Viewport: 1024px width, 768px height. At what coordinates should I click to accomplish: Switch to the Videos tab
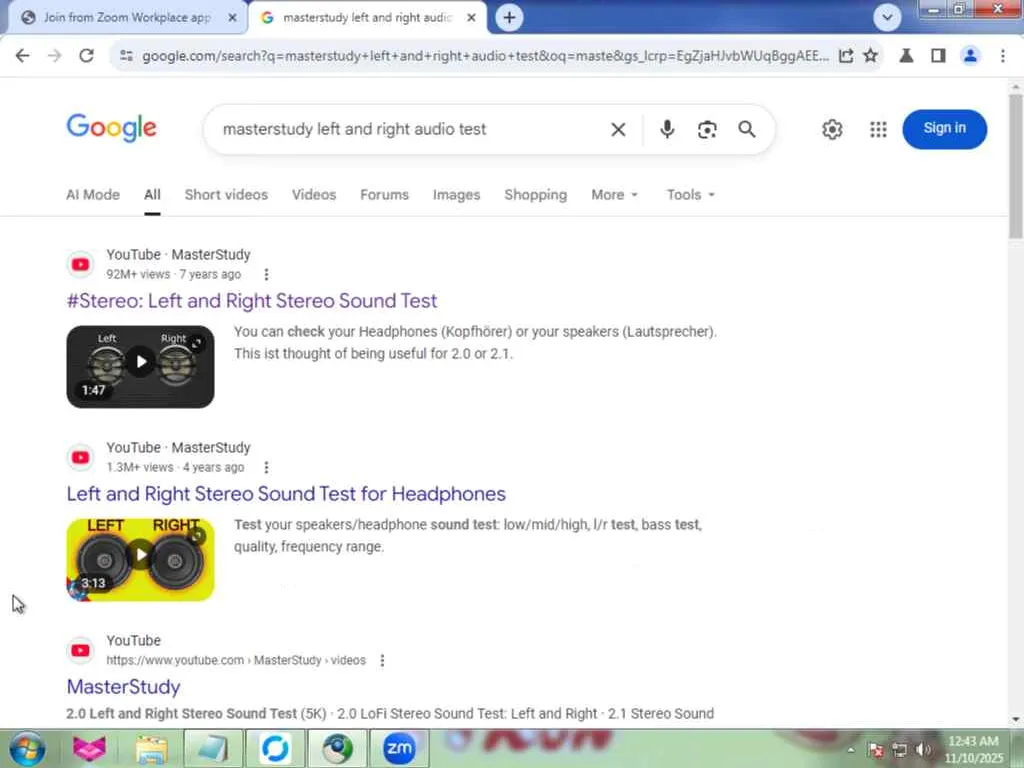tap(314, 195)
